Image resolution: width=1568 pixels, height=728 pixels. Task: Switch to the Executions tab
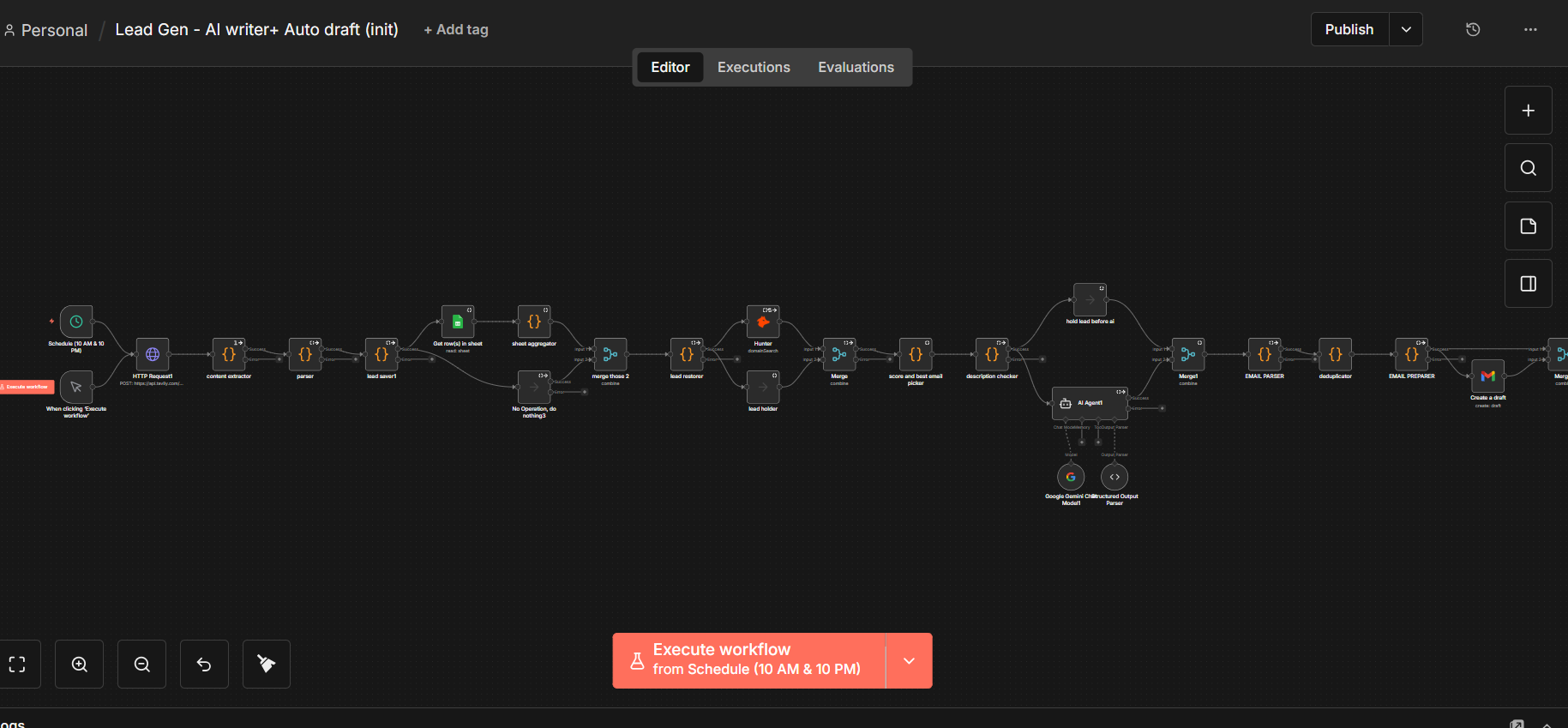754,67
